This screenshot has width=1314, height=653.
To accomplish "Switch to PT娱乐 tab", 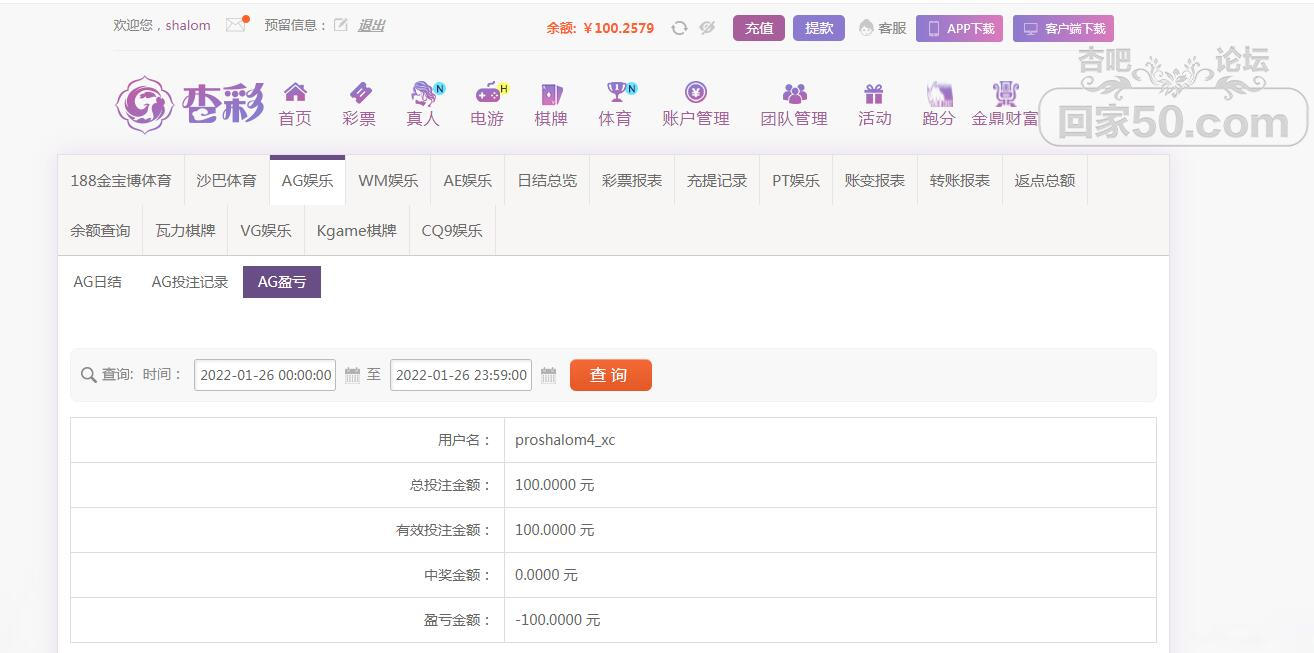I will click(796, 180).
